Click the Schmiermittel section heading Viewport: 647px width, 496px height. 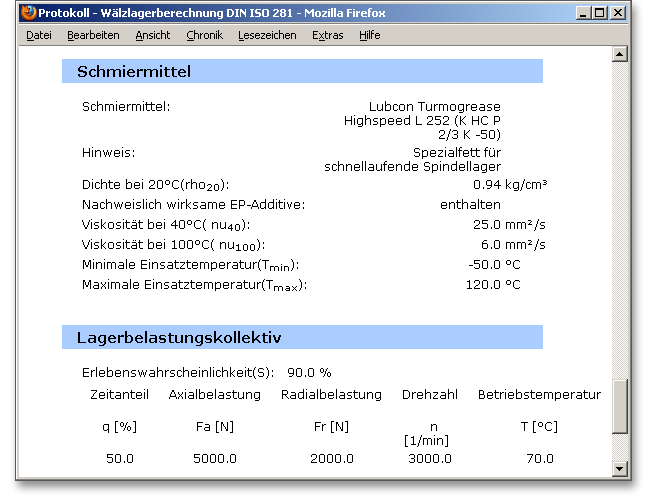click(134, 72)
